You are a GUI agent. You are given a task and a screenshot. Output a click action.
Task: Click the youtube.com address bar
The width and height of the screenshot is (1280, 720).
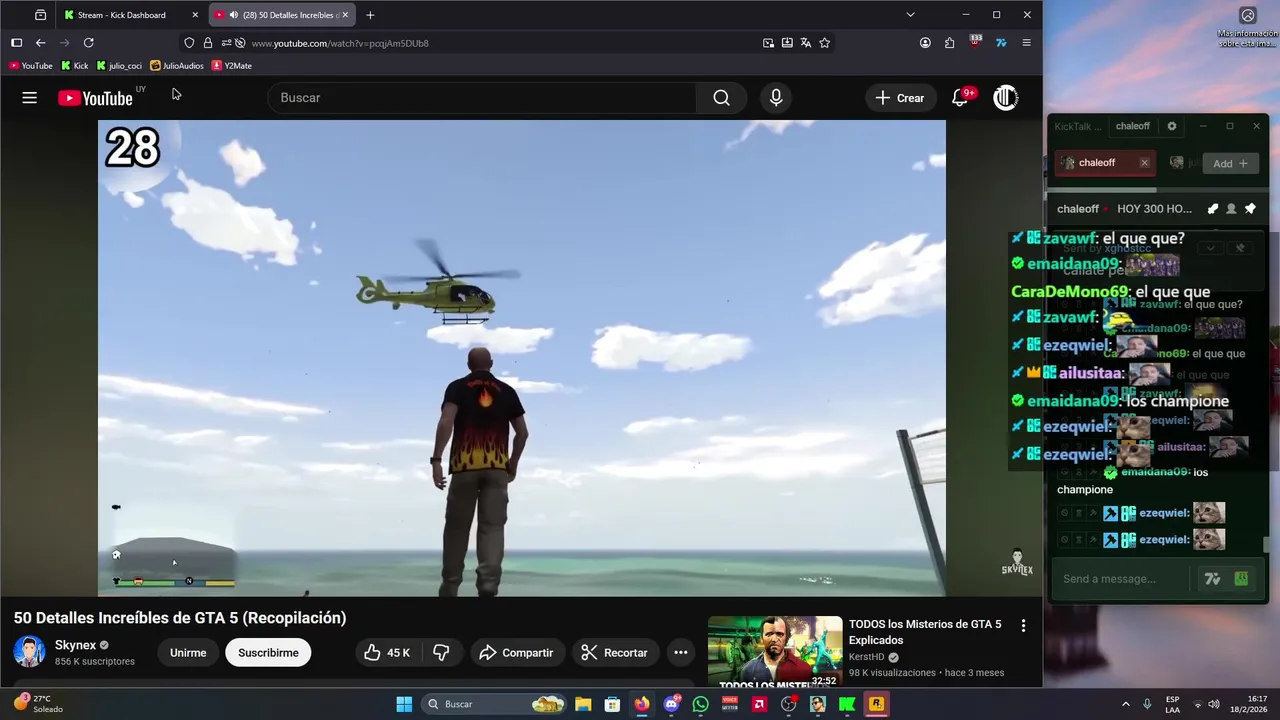(x=500, y=43)
